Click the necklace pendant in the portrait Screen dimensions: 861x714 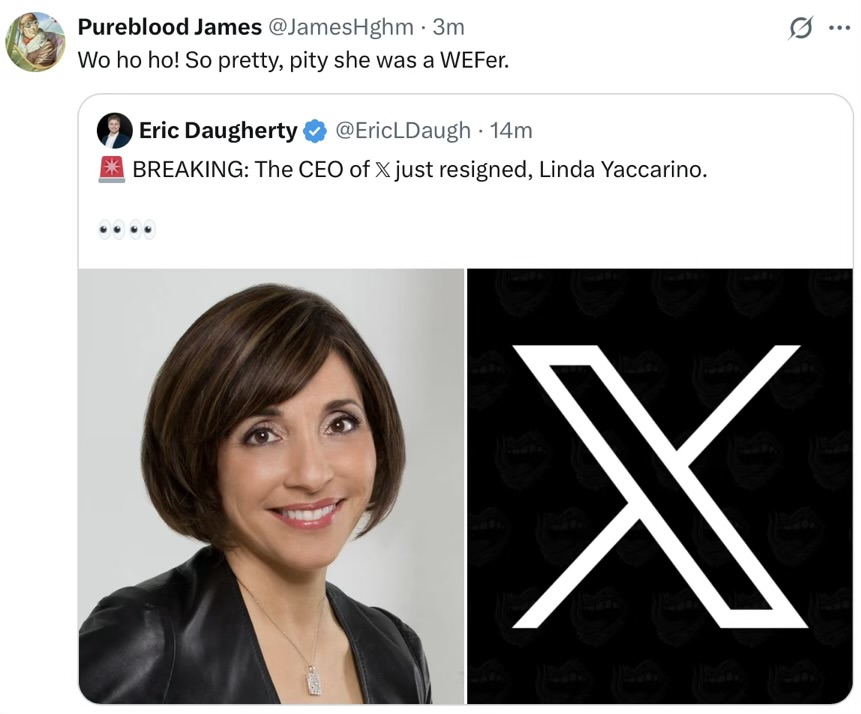pyautogui.click(x=313, y=681)
